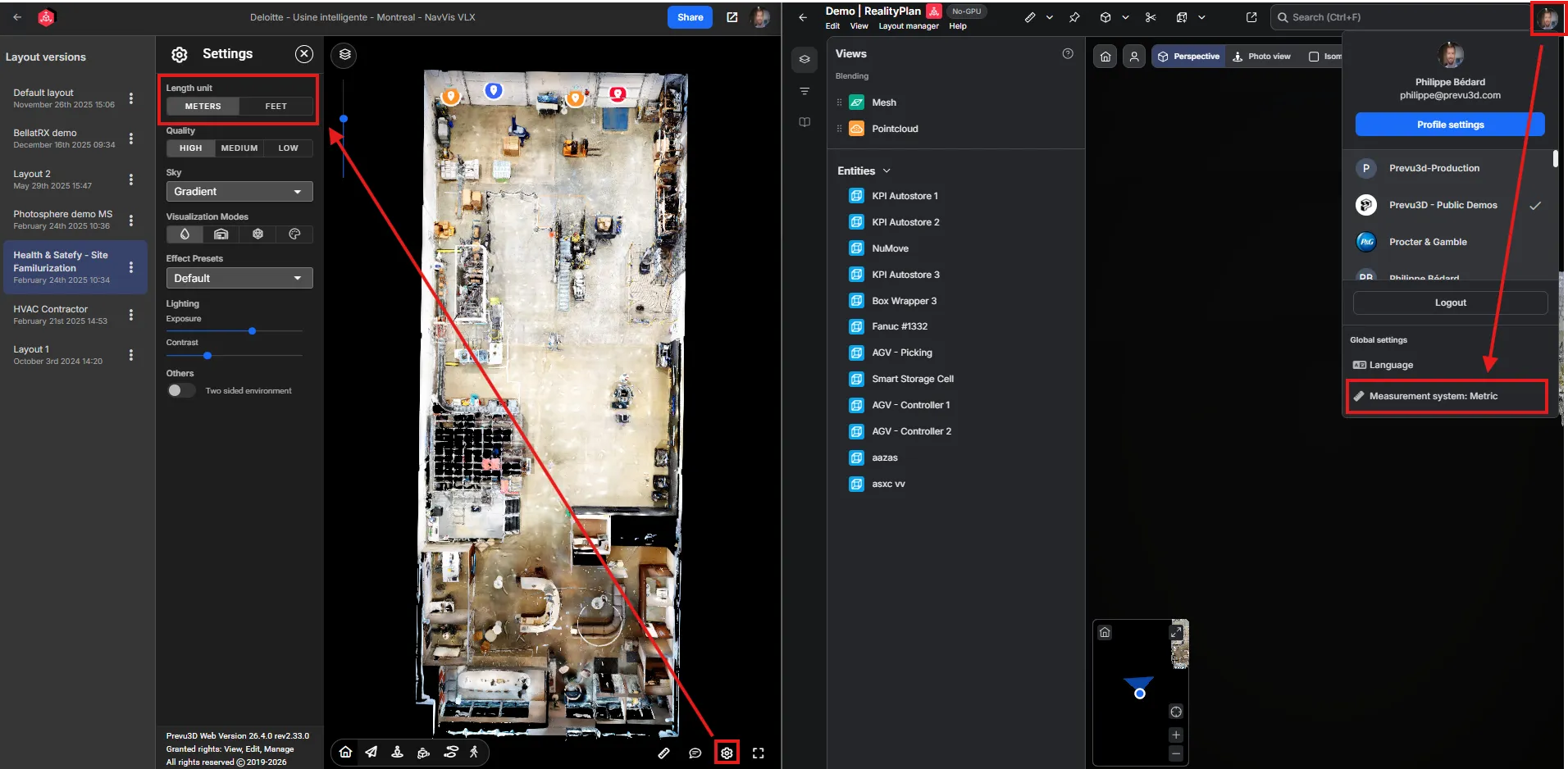Zoom out on the minimap
The width and height of the screenshot is (1568, 769).
click(x=1176, y=753)
